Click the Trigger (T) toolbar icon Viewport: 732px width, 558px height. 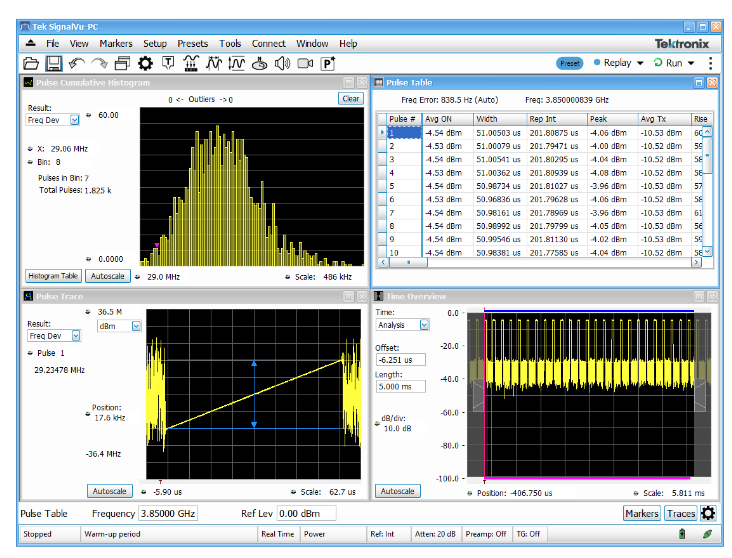coord(168,63)
